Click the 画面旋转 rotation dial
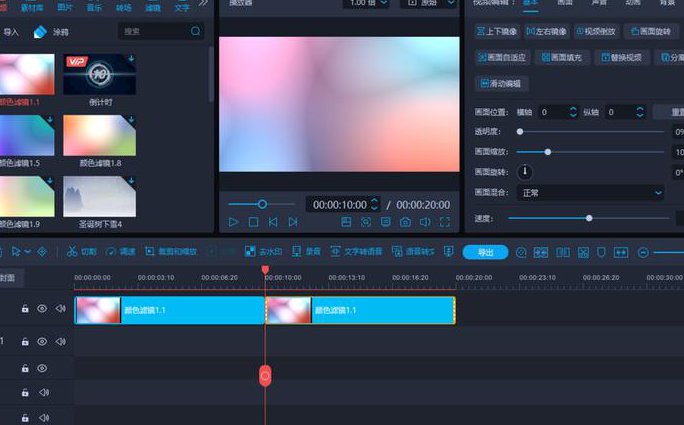Screen dimensions: 684x425 pos(525,171)
